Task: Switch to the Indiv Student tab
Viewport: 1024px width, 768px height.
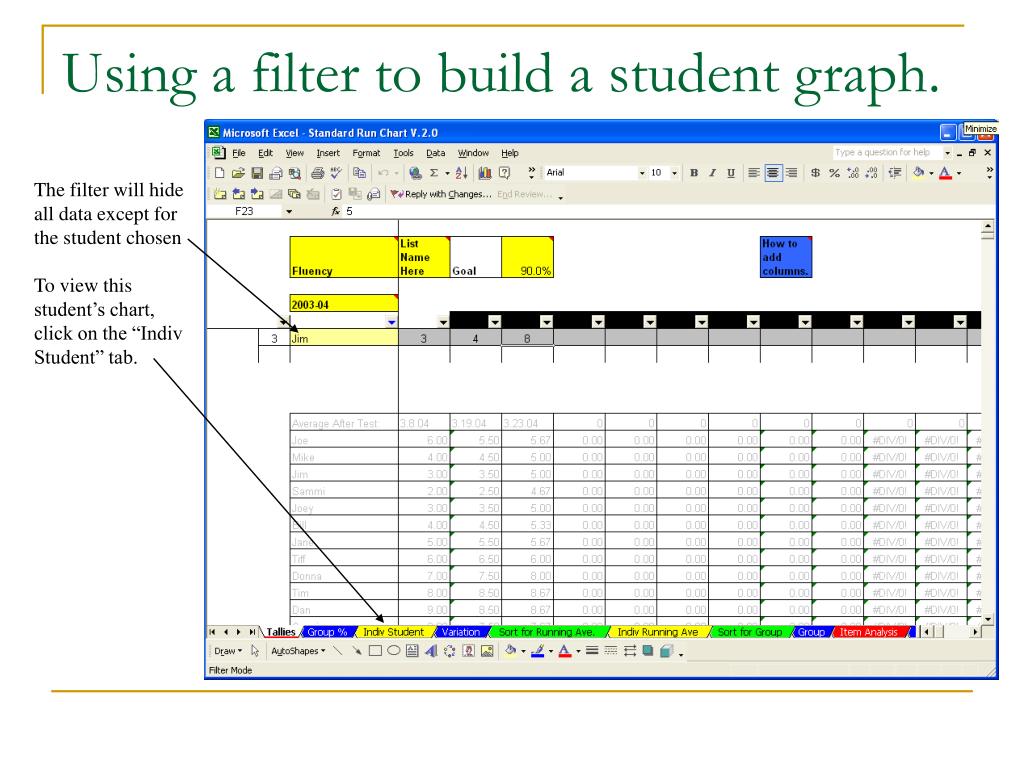Action: pos(393,632)
